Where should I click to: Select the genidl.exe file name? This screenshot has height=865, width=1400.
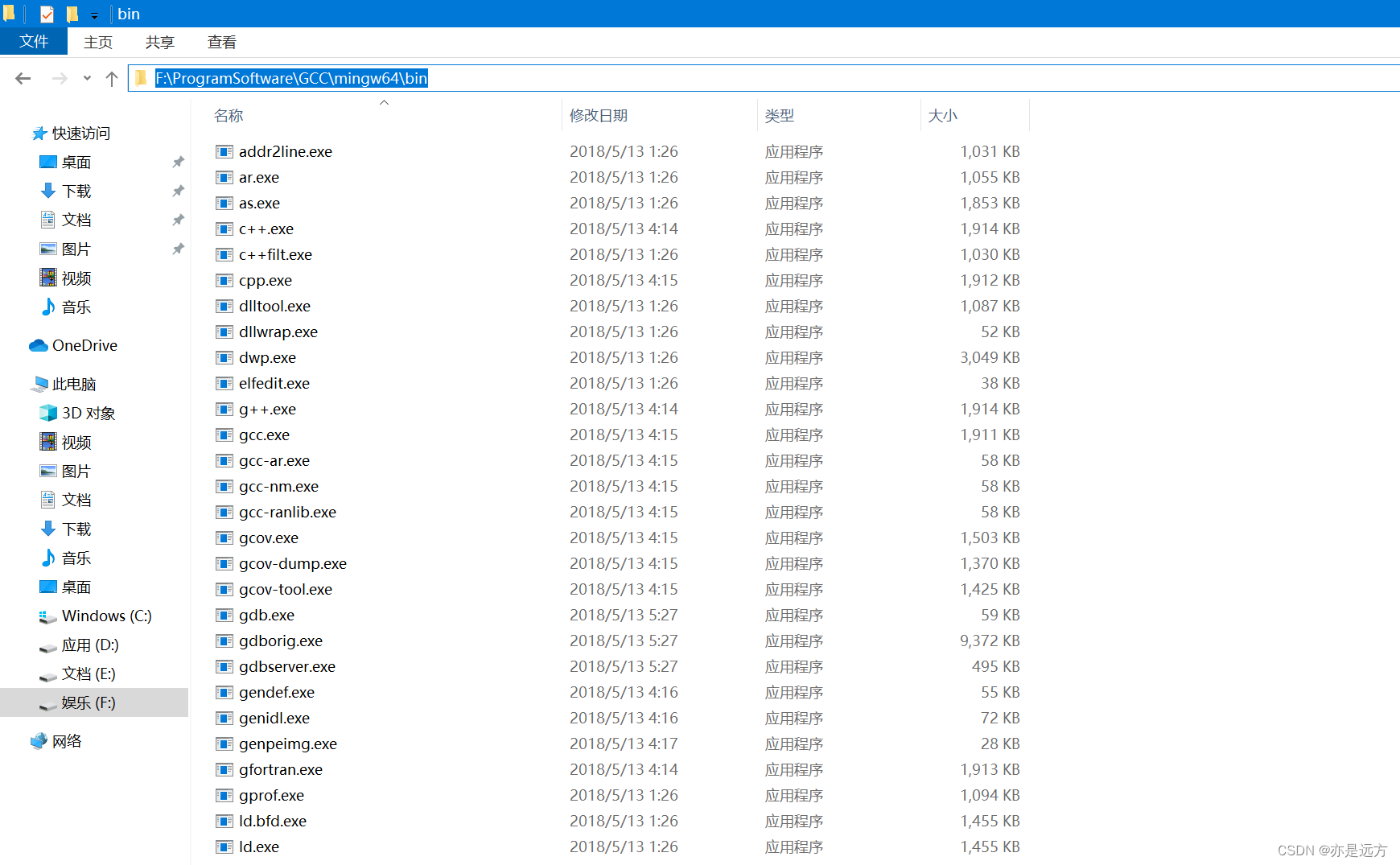pyautogui.click(x=274, y=718)
